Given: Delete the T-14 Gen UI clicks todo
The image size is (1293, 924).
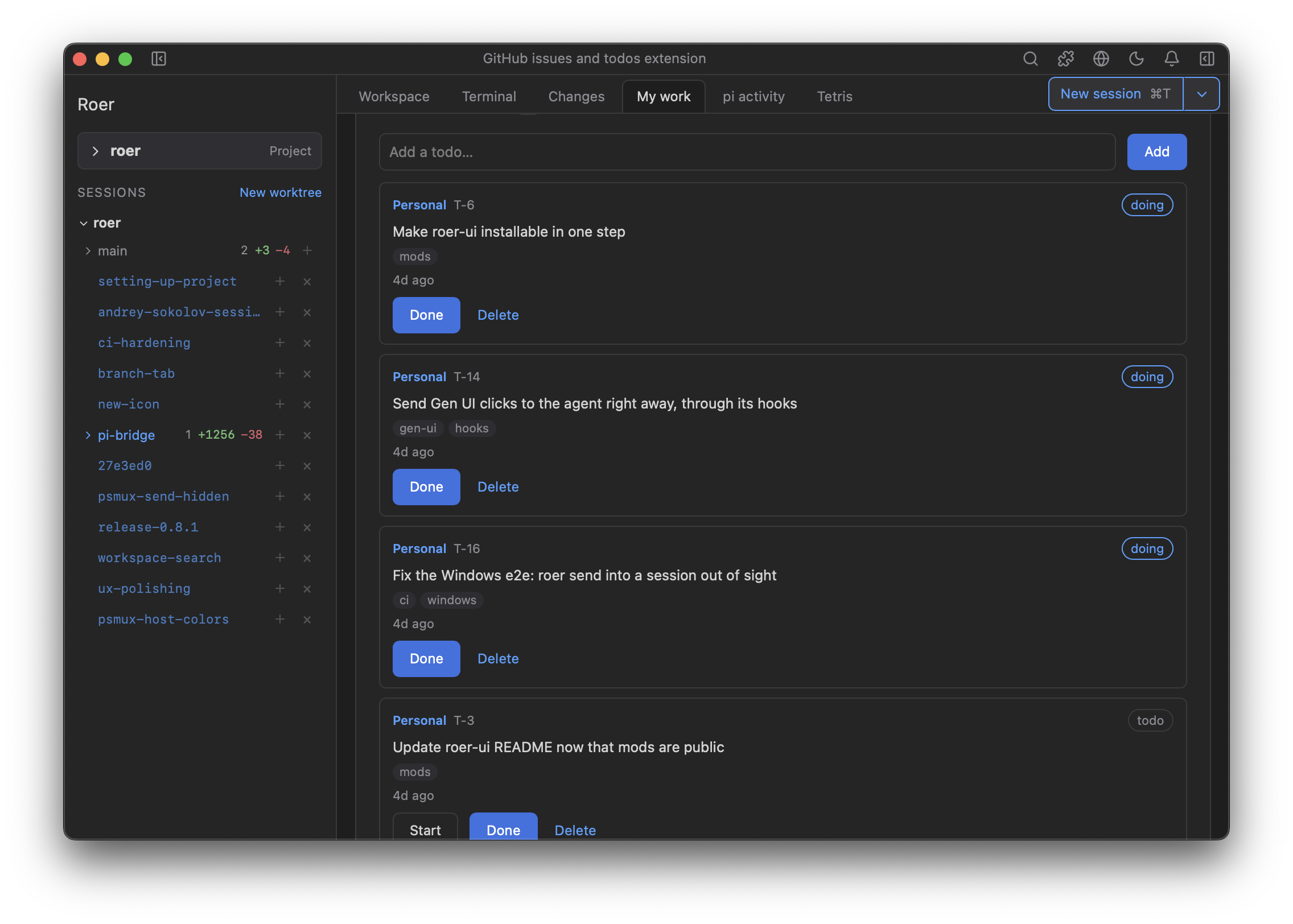Looking at the screenshot, I should [x=498, y=486].
